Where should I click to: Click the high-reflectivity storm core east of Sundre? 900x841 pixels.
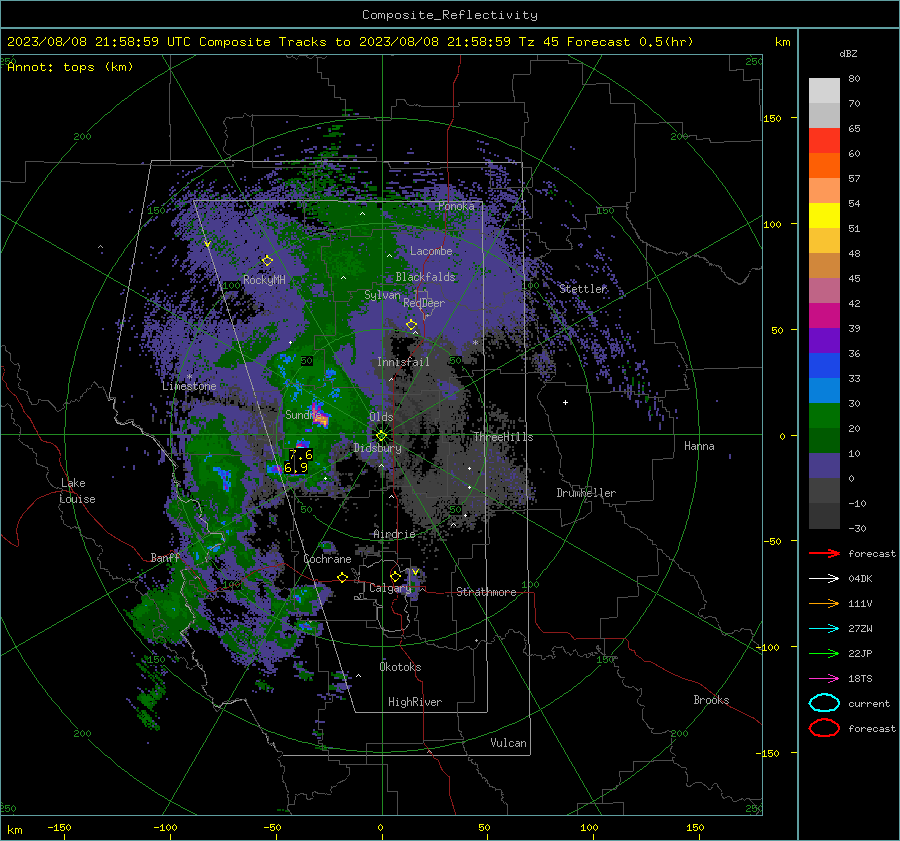[320, 417]
